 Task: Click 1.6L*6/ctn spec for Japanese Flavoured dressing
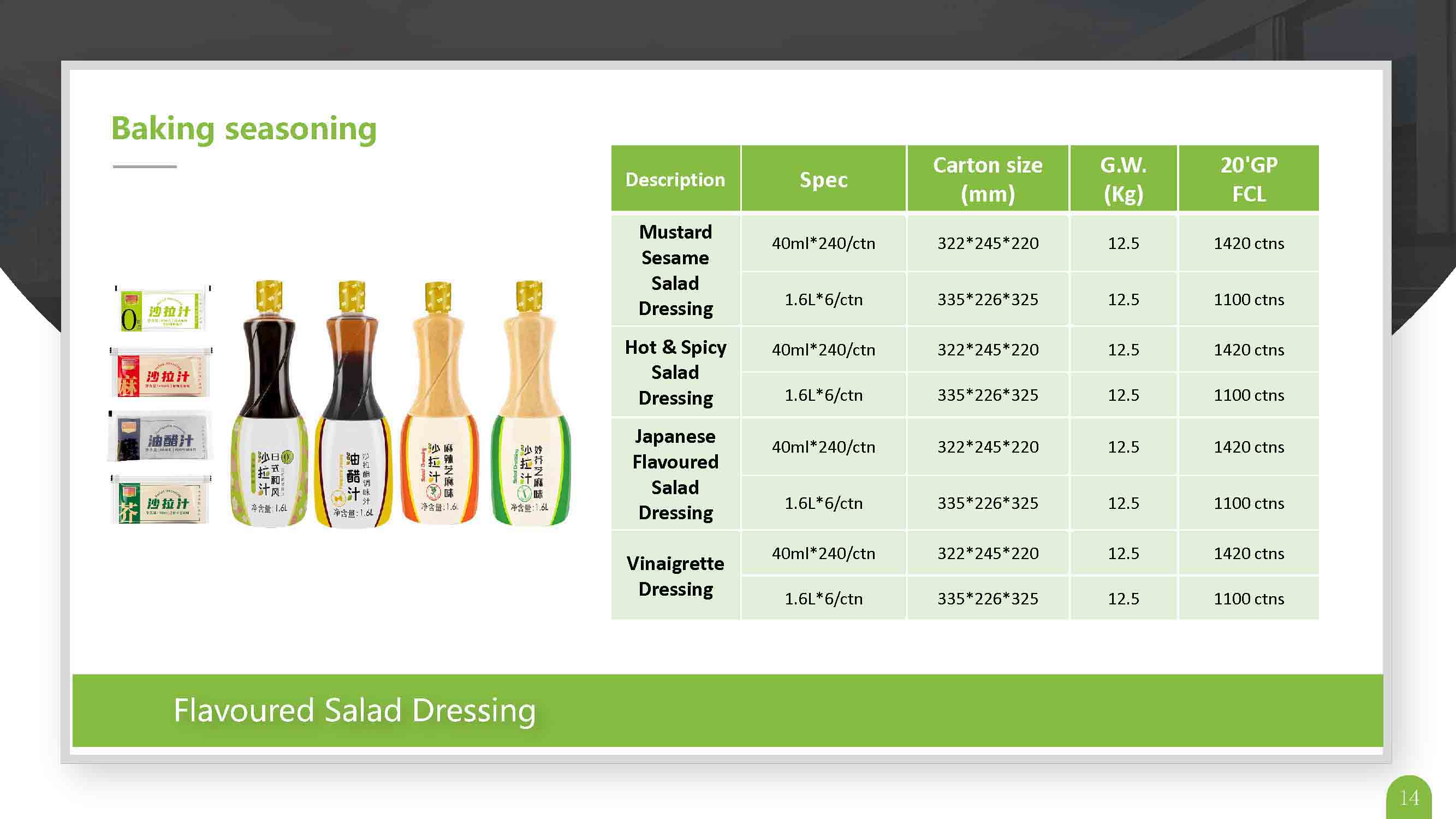(823, 502)
